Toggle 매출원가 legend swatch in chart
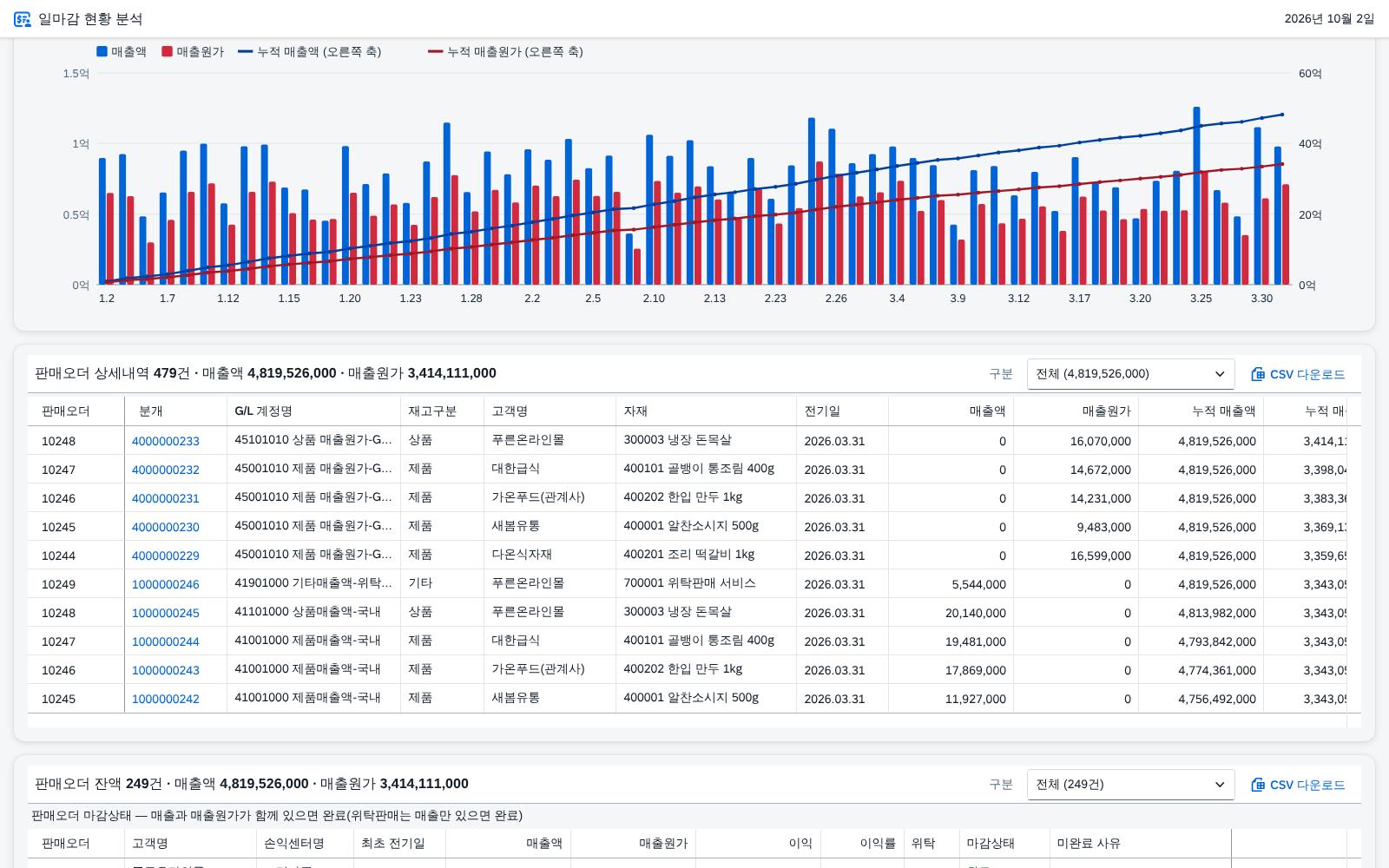 point(167,51)
